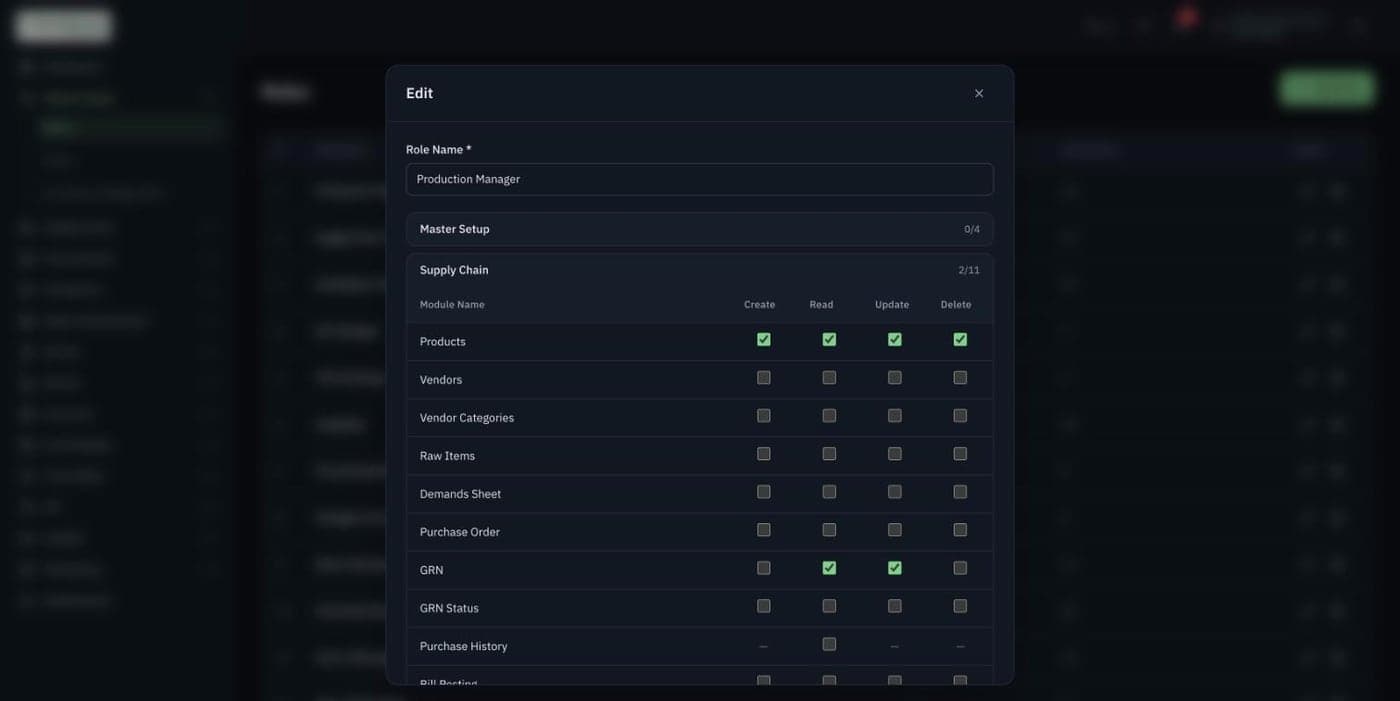Enable Read permission for Vendors

pyautogui.click(x=829, y=378)
